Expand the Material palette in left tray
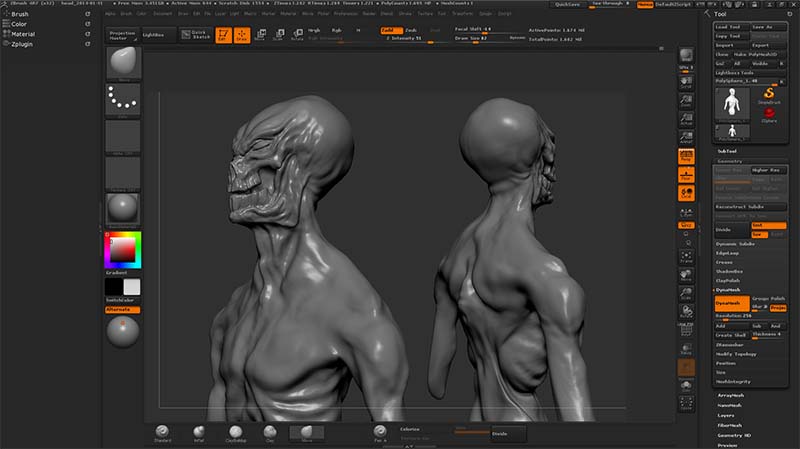800x449 pixels. pyautogui.click(x=23, y=34)
